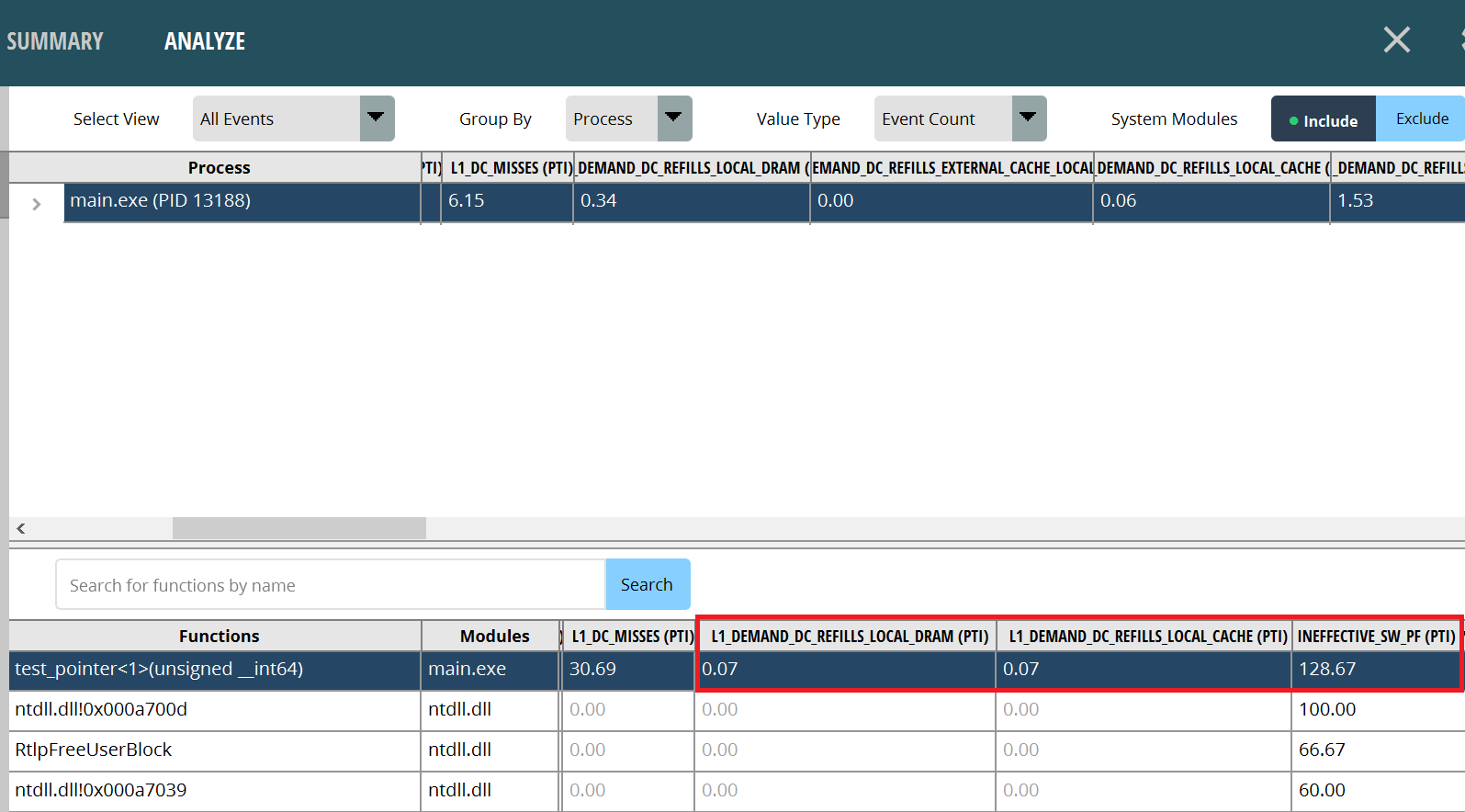Sort by INEFFECTIVE_SW_PF (PTI) column
This screenshot has height=812, width=1465.
[1375, 636]
